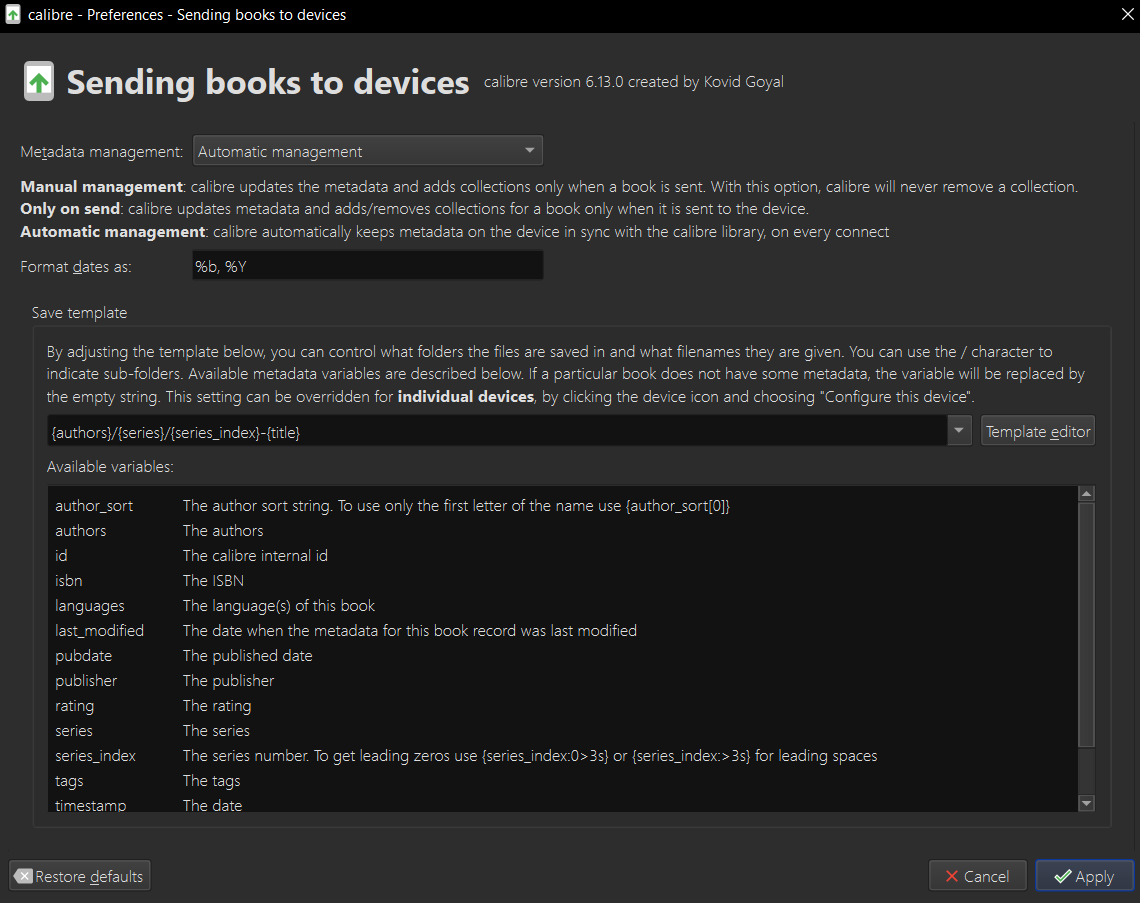
Task: Click the green arrow Sending books header icon
Action: pyautogui.click(x=39, y=82)
